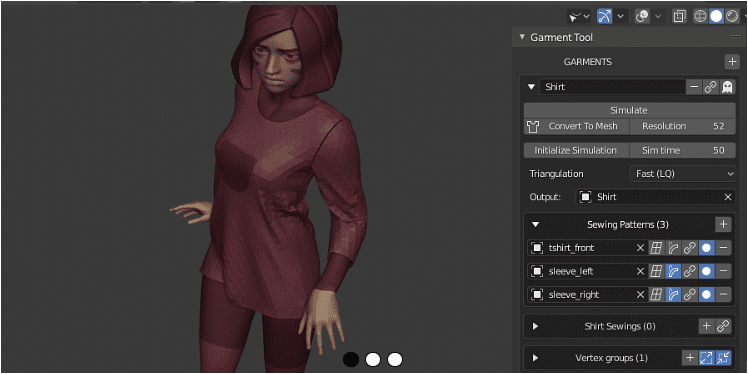The height and width of the screenshot is (374, 748).
Task: Expand the Shirt Sewings (0) section
Action: [x=535, y=326]
